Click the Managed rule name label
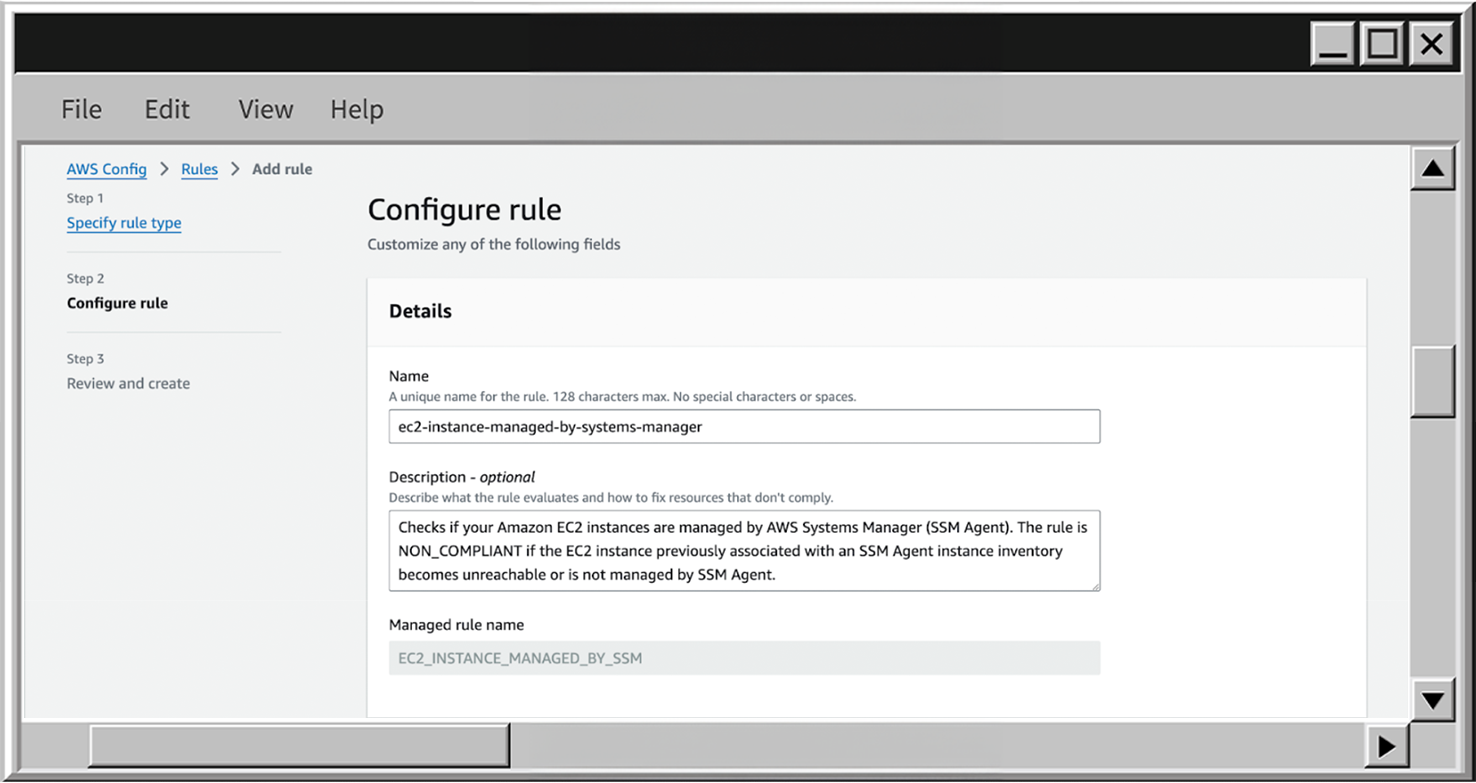 coord(456,625)
